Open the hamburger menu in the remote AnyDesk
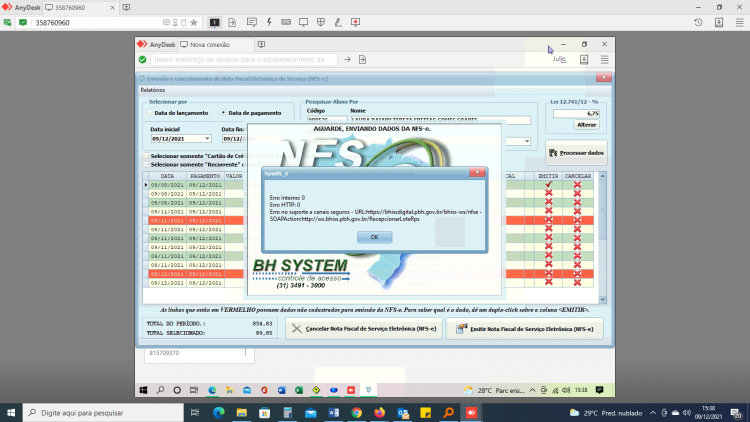The height and width of the screenshot is (422, 750). pos(605,59)
